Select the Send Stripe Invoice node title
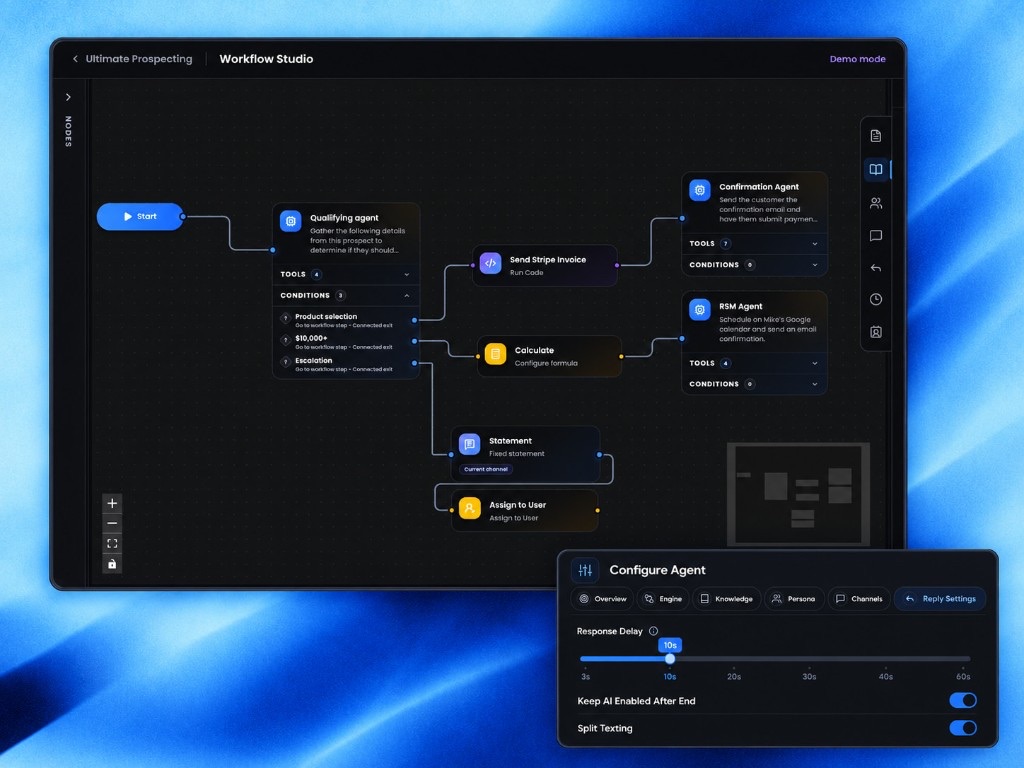Image resolution: width=1024 pixels, height=768 pixels. point(548,259)
